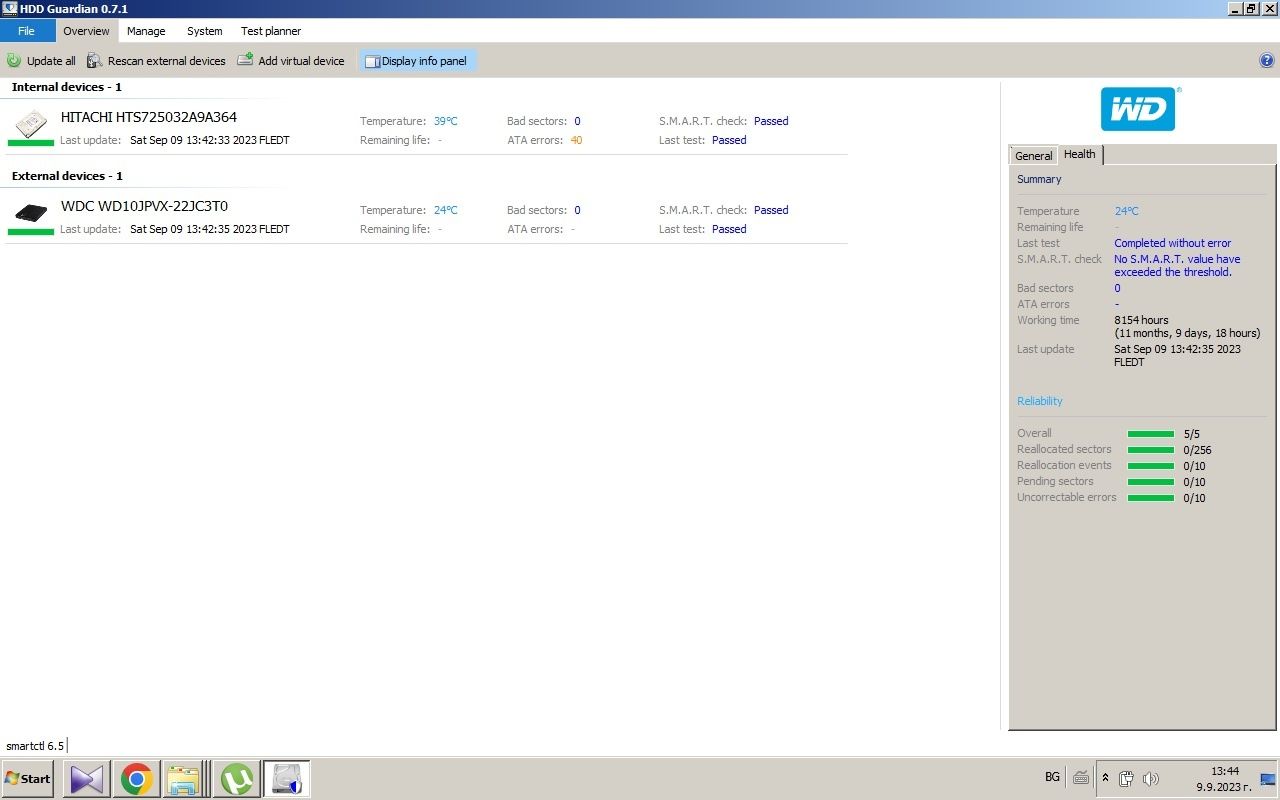Click the 8154 hours working time value
The height and width of the screenshot is (800, 1280).
[1141, 320]
